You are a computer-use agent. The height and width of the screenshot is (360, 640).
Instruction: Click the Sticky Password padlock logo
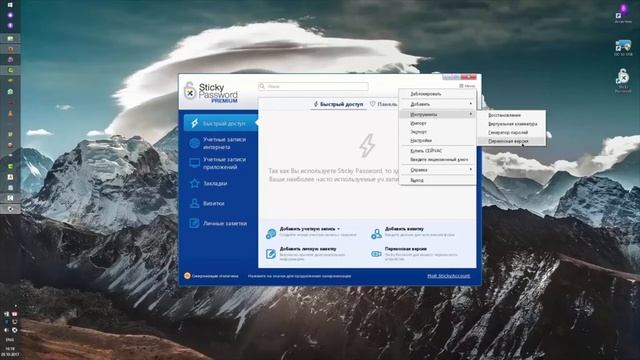(x=189, y=91)
